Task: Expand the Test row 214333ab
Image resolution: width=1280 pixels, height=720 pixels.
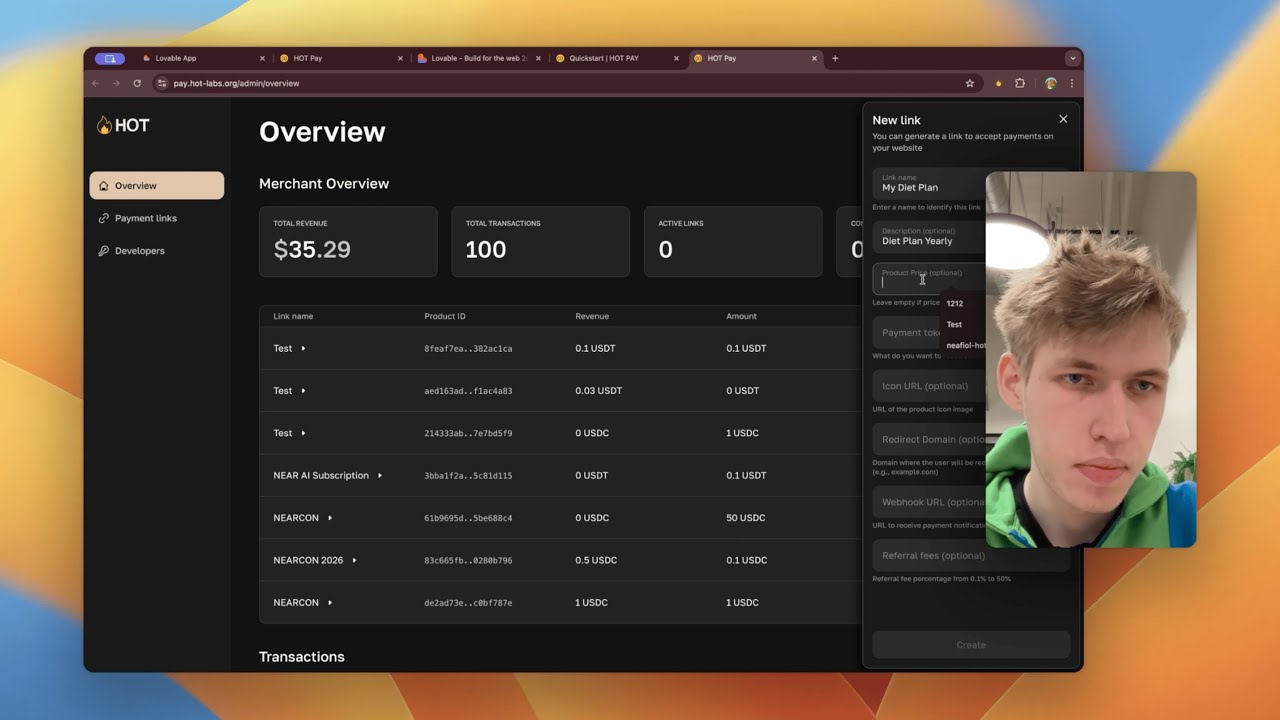Action: pos(303,433)
